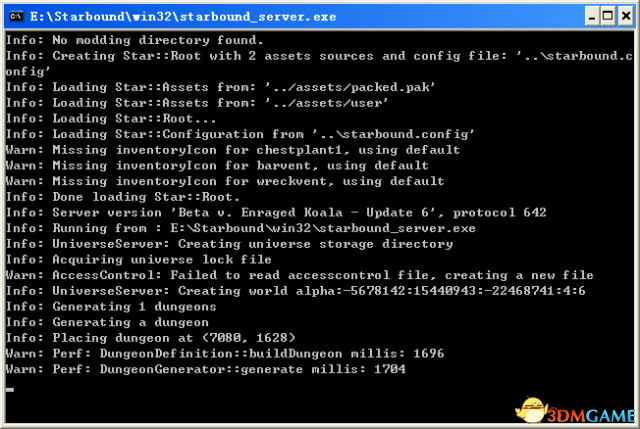Click the blinking cursor on the last console line
The width and height of the screenshot is (640, 429).
(10, 389)
